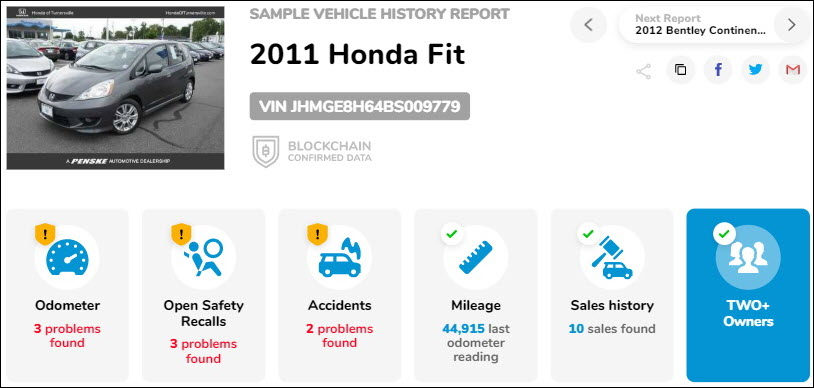Open the Honda Fit vehicle photo

pyautogui.click(x=115, y=88)
